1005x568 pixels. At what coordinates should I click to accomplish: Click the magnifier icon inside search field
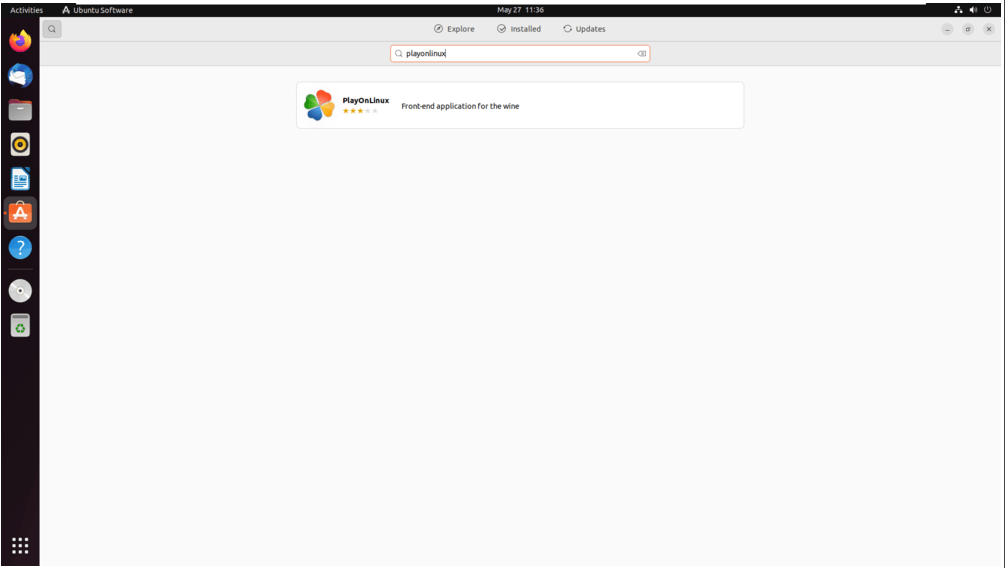(399, 54)
